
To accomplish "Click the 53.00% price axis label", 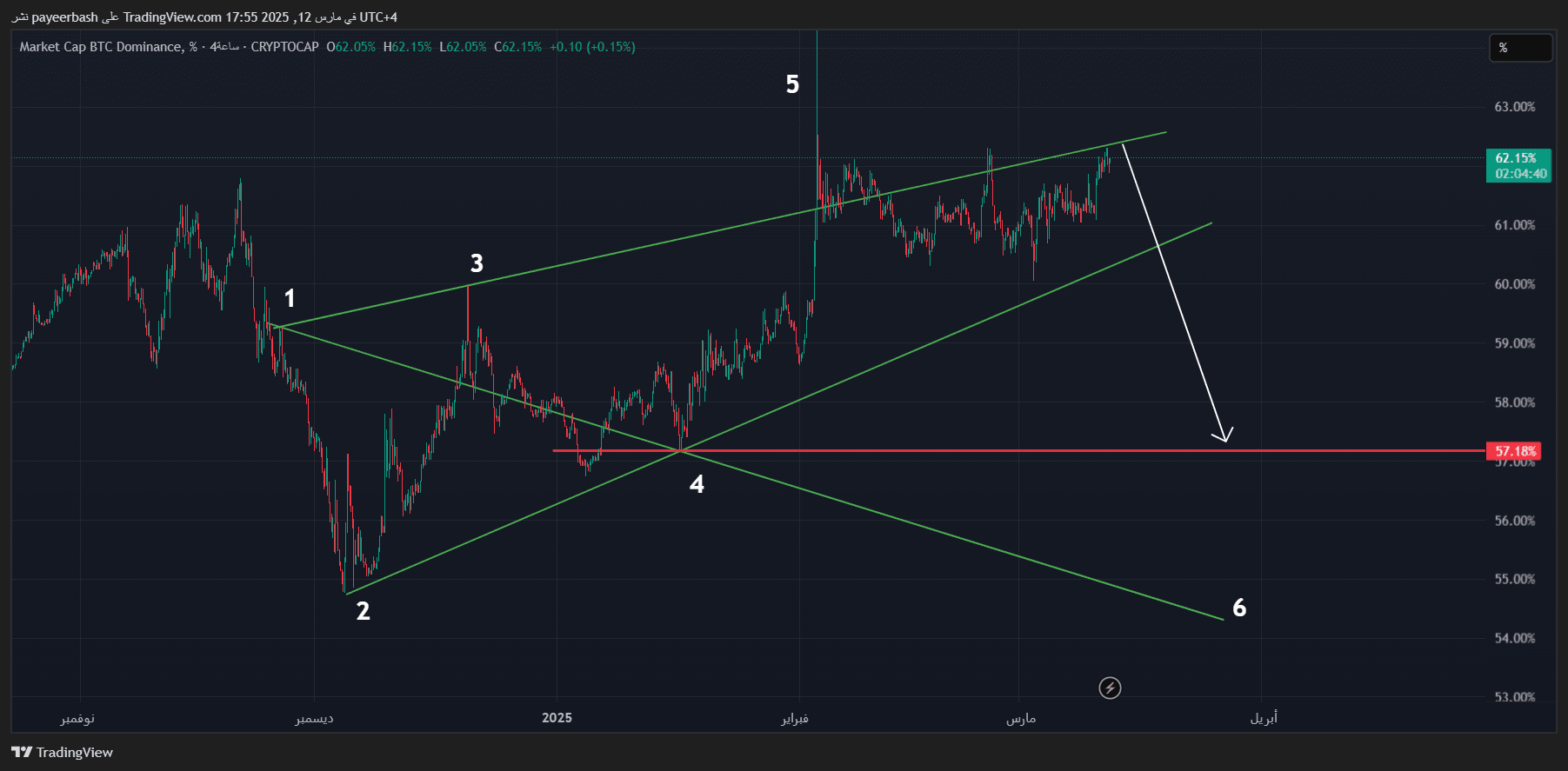I will [1515, 697].
